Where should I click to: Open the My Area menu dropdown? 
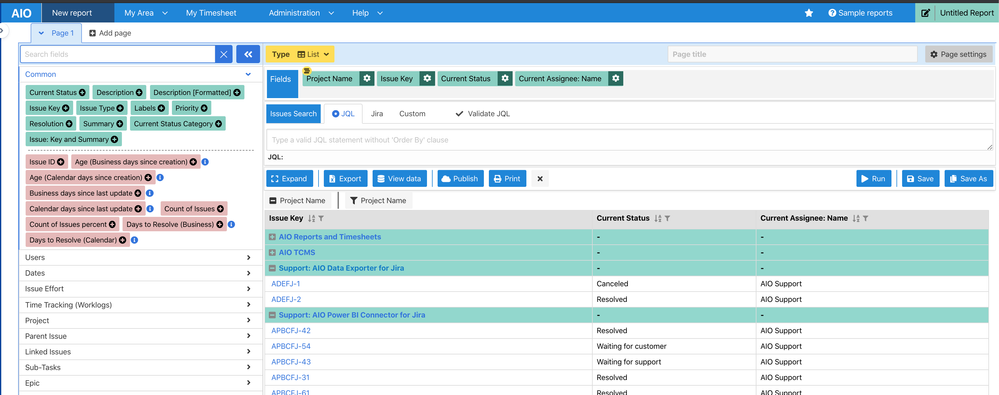pyautogui.click(x=146, y=13)
